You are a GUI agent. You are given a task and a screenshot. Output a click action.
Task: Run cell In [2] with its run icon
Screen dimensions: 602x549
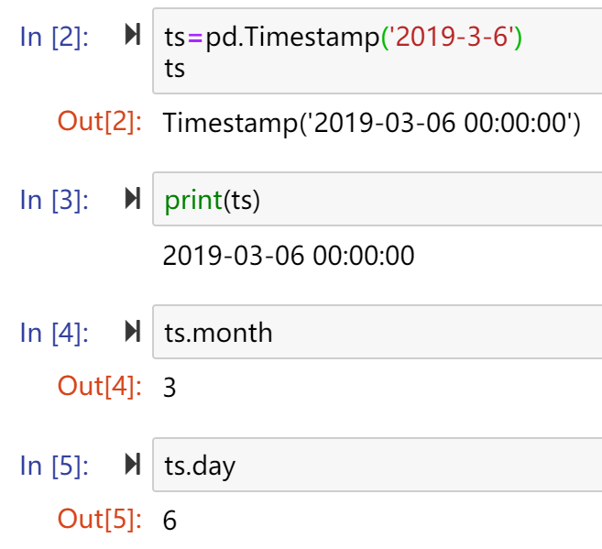pyautogui.click(x=133, y=35)
